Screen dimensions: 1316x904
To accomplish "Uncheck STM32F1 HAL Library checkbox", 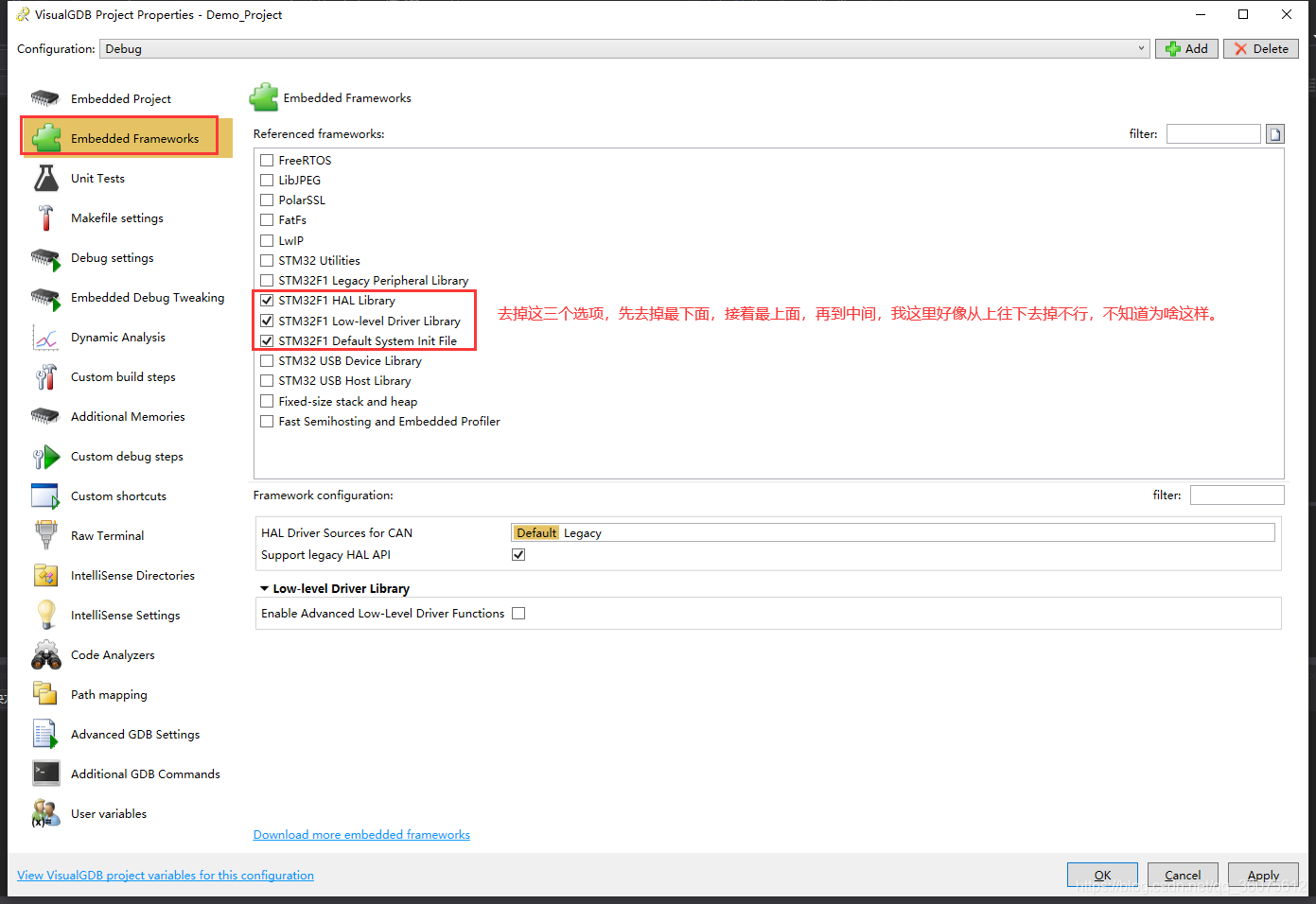I will [267, 301].
